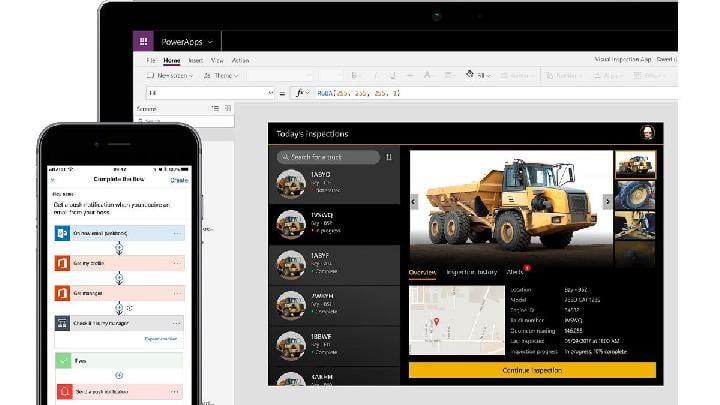Image resolution: width=720 pixels, height=405 pixels.
Task: Open more options on Get my profile step
Action: coord(176,263)
